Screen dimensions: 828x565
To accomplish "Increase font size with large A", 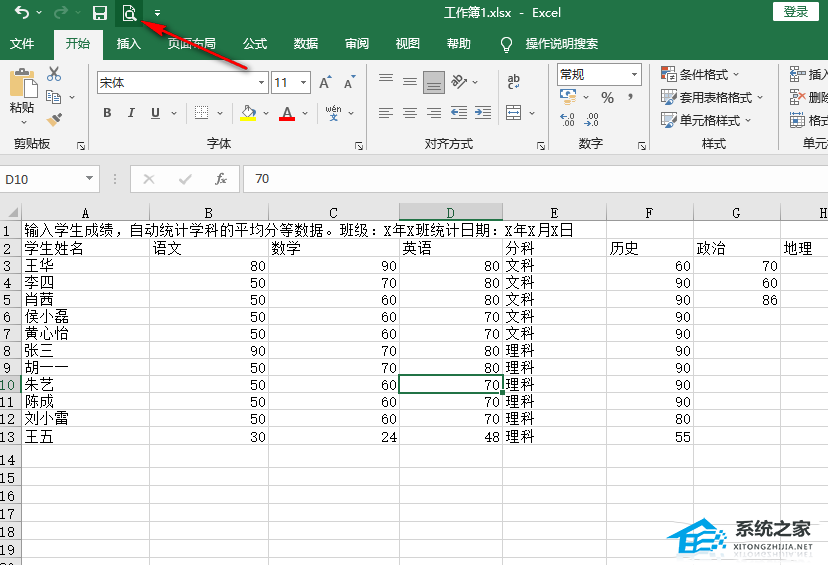I will (325, 82).
